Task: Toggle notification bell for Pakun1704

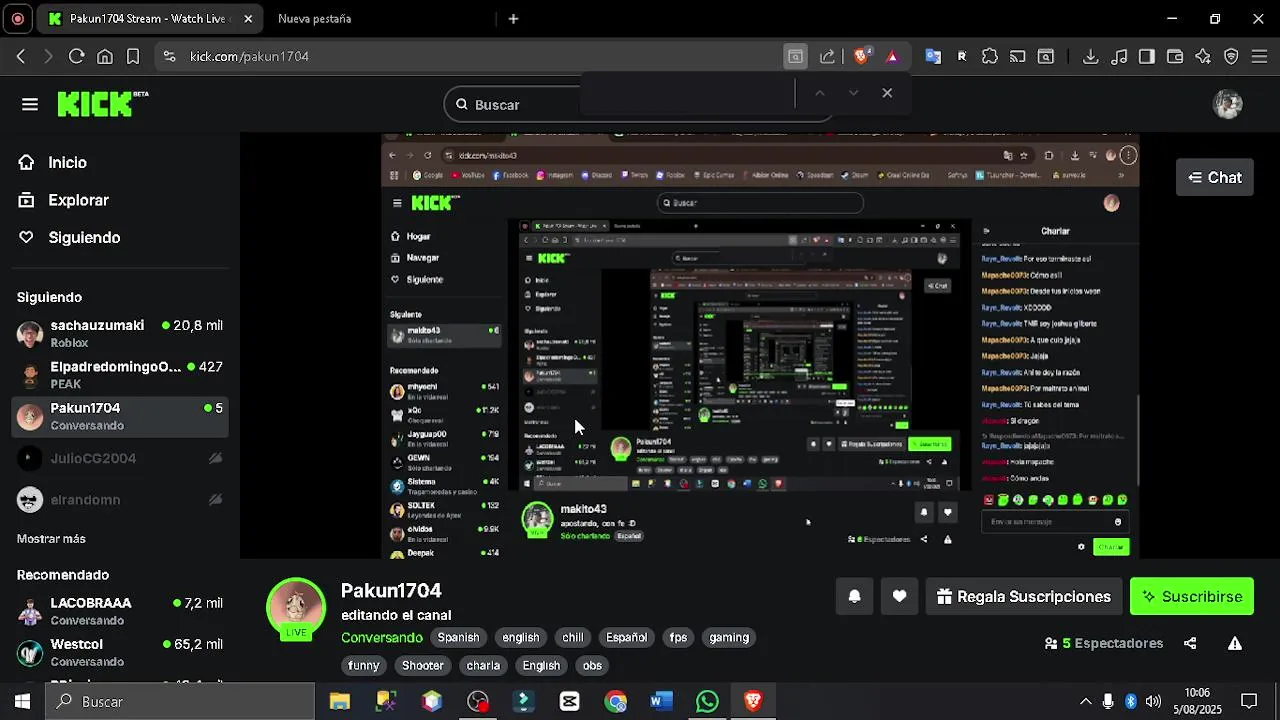Action: [854, 596]
